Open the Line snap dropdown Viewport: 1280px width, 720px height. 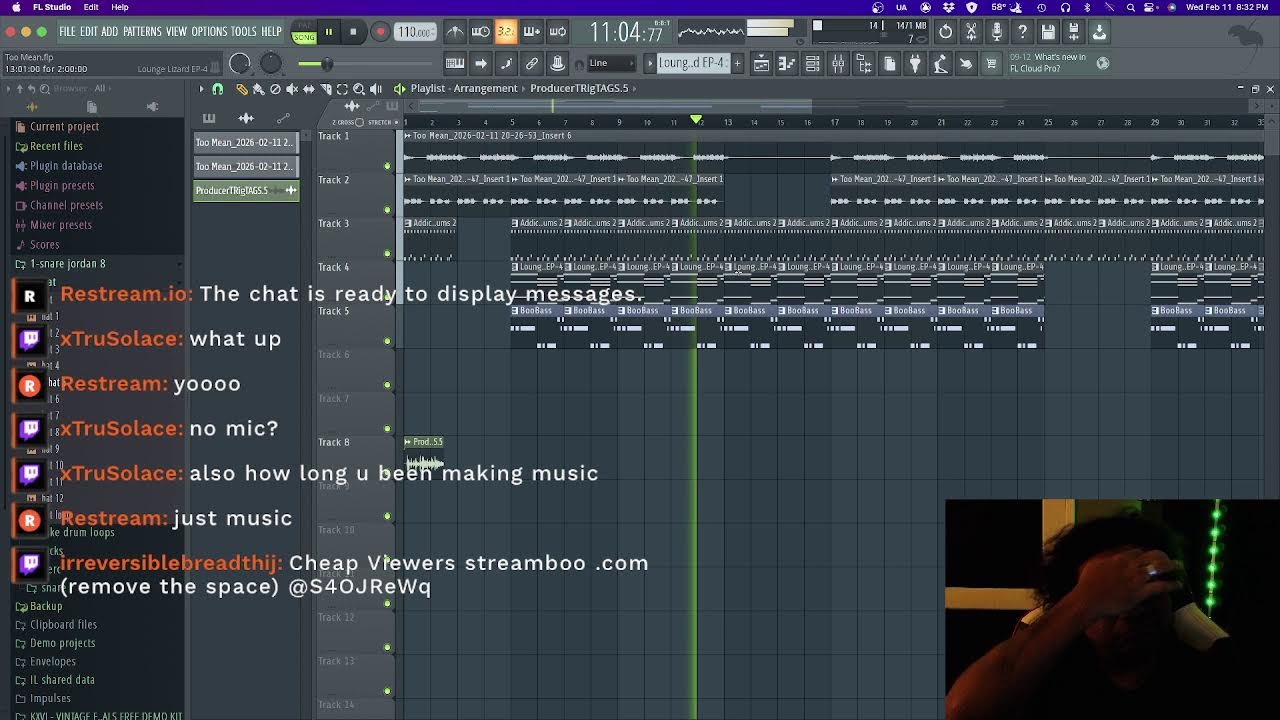pos(613,63)
